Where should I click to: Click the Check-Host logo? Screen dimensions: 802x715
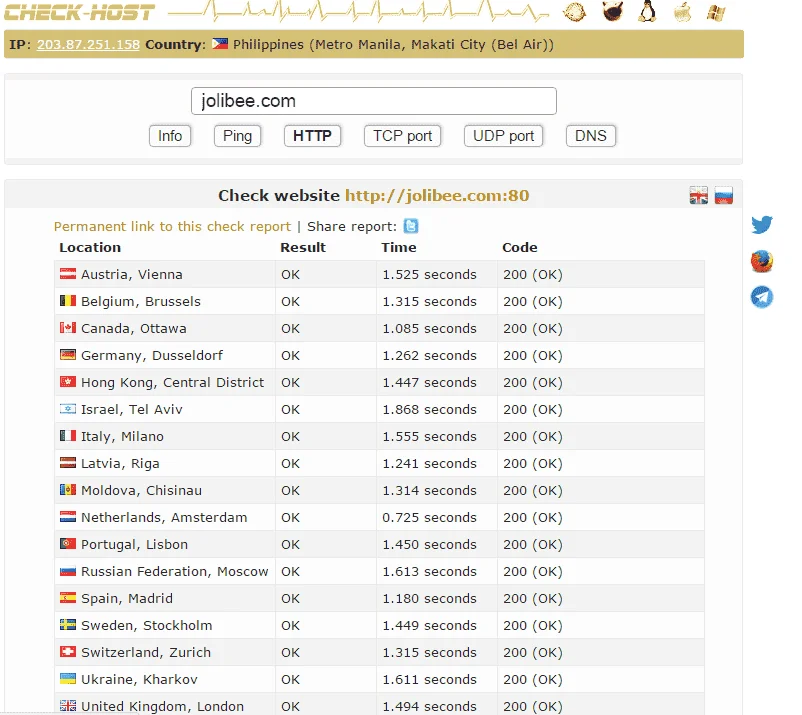tap(80, 12)
